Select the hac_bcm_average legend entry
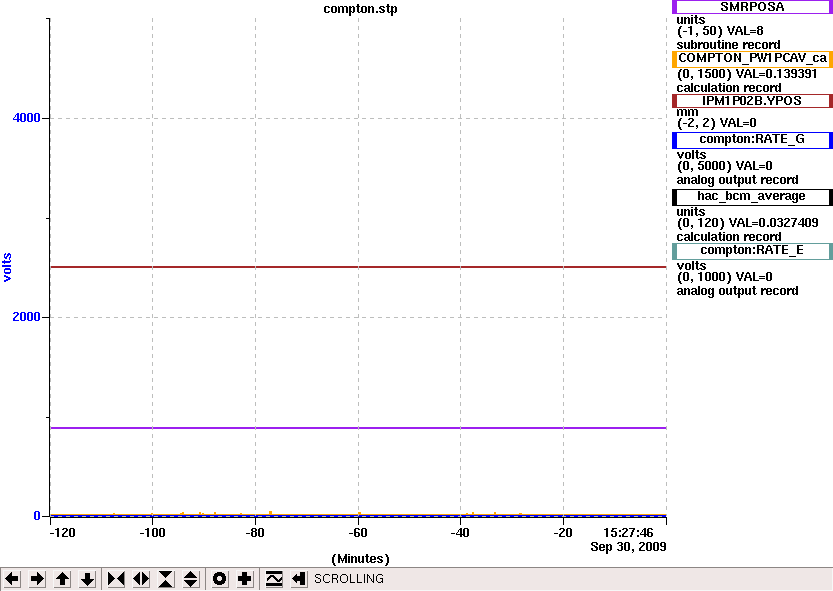Viewport: 833px width, 591px height. (752, 197)
